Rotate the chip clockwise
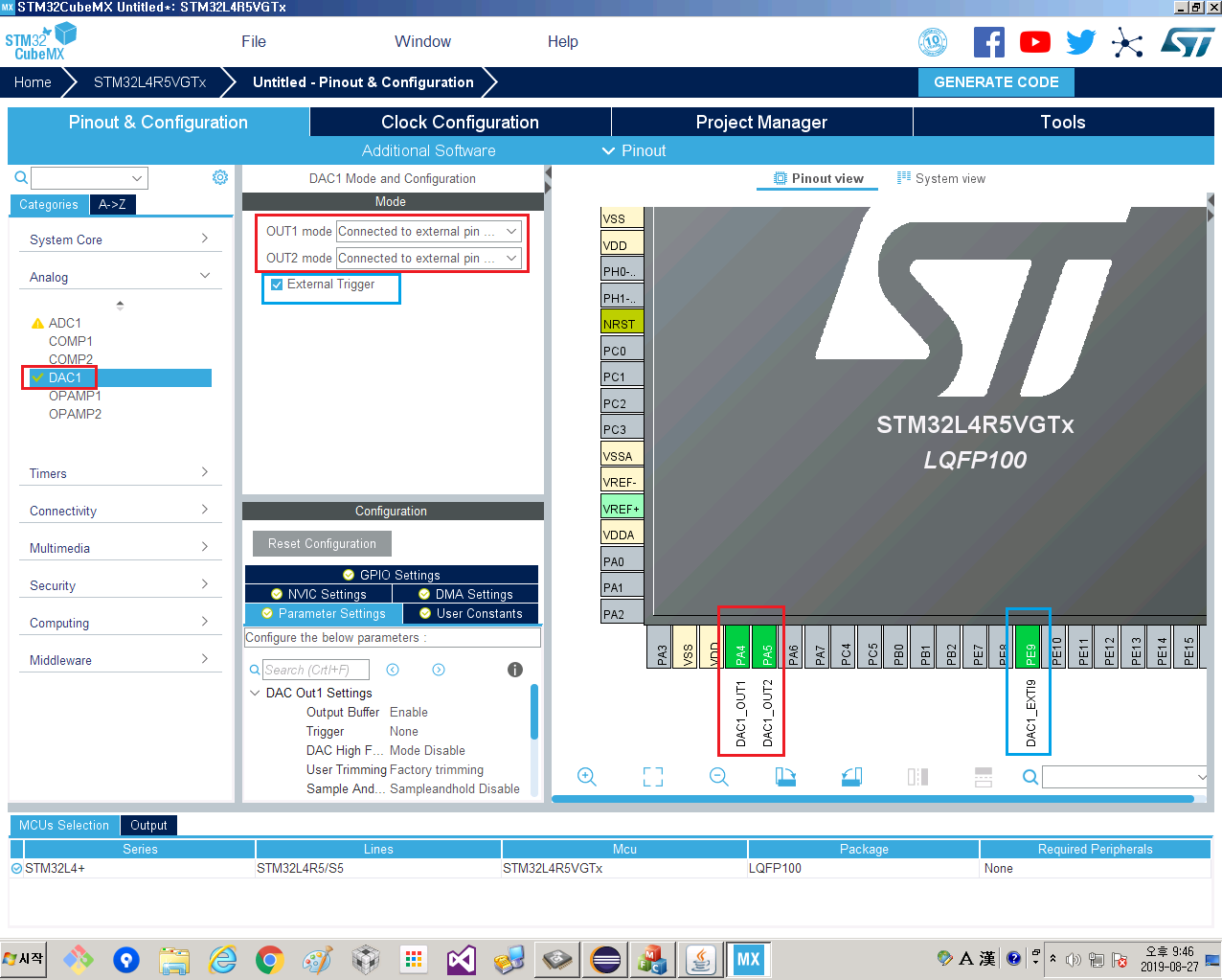The image size is (1222, 980). tap(785, 777)
